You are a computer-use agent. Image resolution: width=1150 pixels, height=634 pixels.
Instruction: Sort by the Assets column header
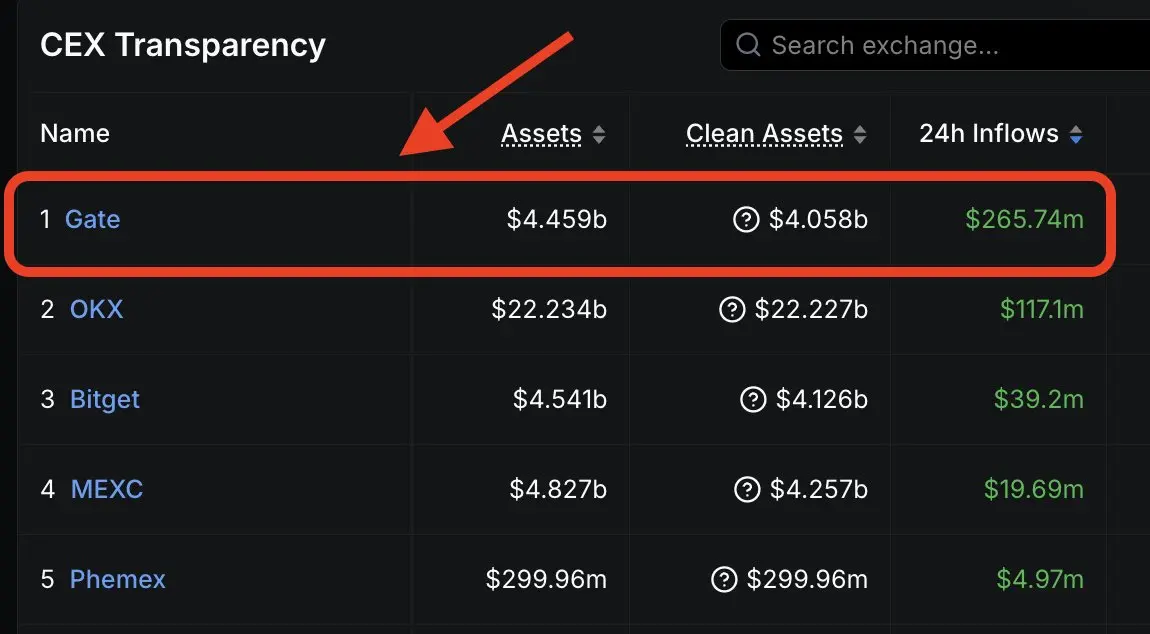click(541, 134)
